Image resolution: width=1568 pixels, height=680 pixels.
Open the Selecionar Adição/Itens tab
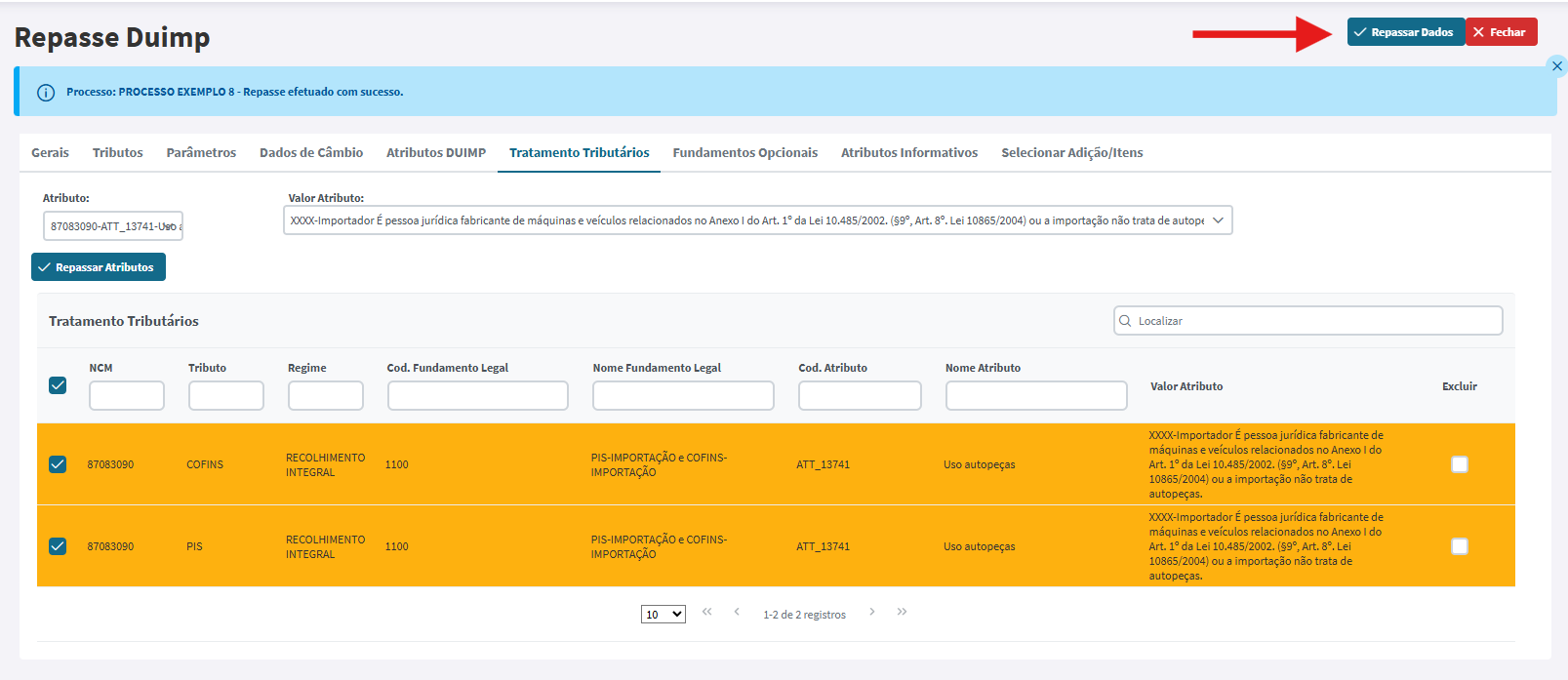tap(1072, 152)
